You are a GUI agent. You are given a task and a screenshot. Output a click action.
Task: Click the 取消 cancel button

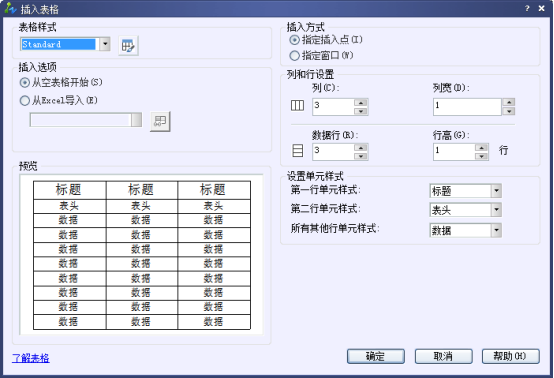(443, 356)
